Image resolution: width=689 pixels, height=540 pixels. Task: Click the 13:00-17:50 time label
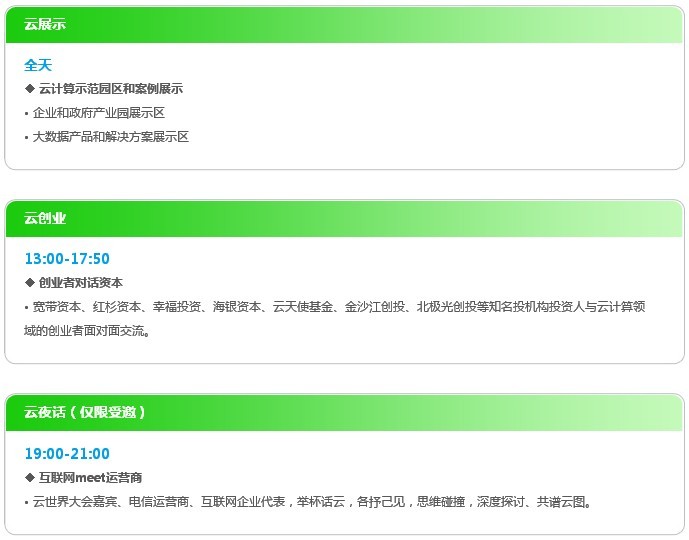[x=67, y=259]
